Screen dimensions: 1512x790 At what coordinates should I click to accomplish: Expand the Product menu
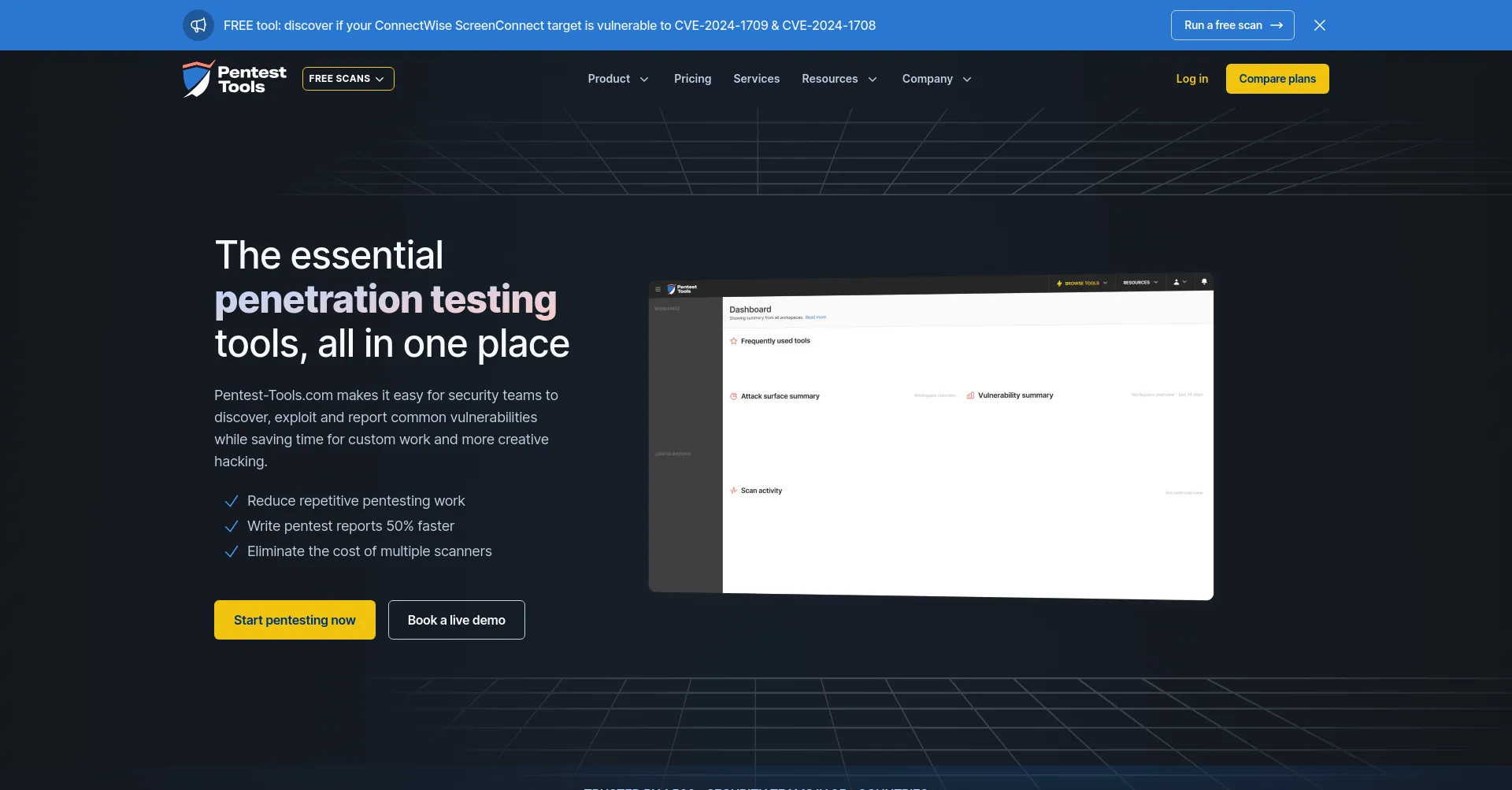tap(618, 79)
